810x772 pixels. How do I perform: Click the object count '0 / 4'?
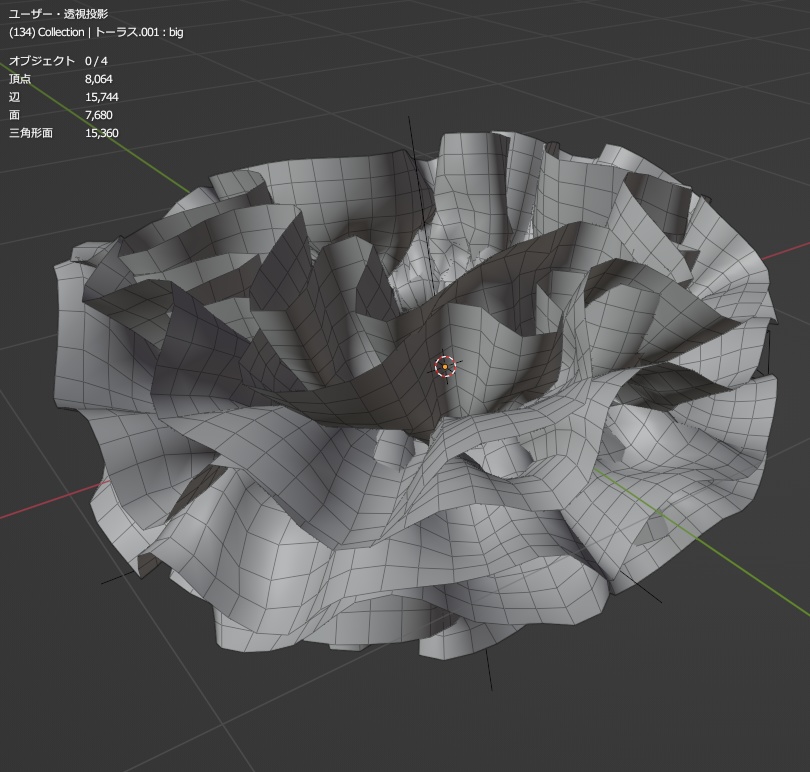click(x=96, y=61)
